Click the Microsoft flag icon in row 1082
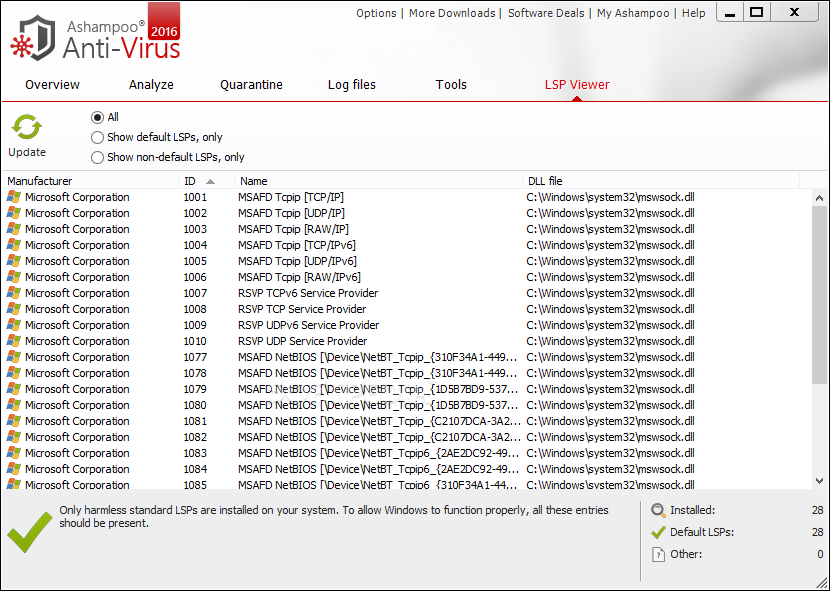Image resolution: width=830 pixels, height=591 pixels. click(x=14, y=437)
